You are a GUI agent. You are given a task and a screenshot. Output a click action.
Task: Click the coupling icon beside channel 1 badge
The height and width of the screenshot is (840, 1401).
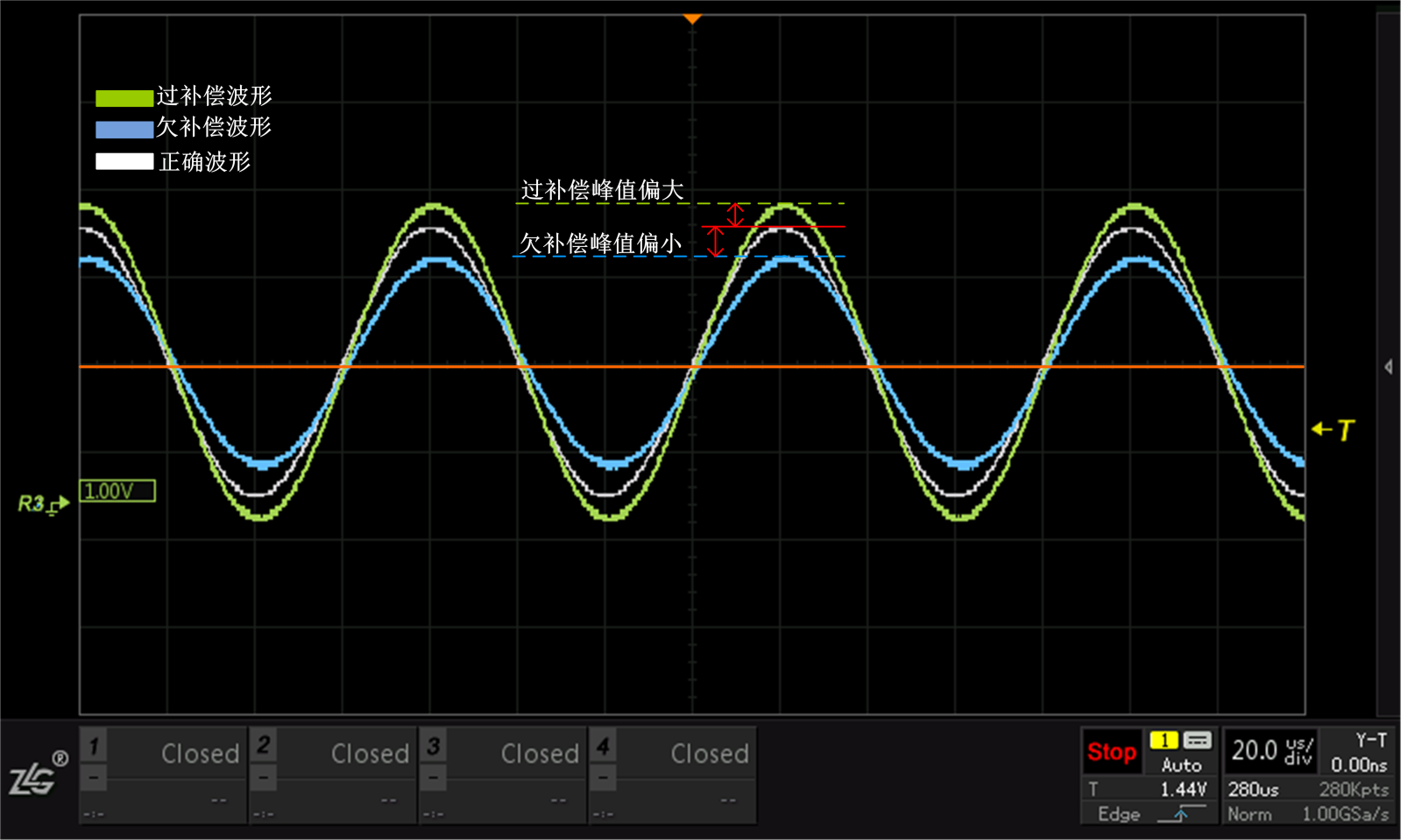point(1197,740)
